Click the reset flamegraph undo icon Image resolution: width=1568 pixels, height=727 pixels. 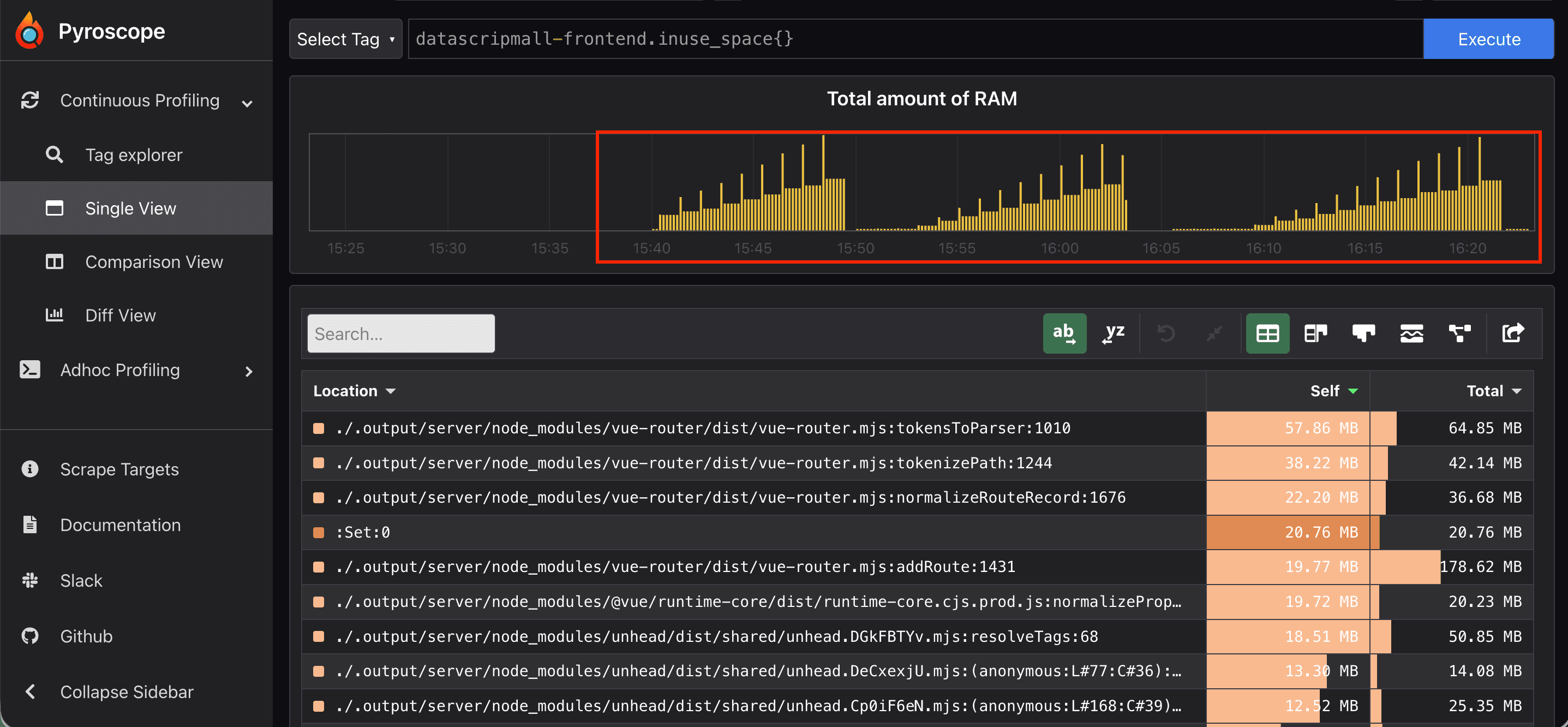point(1166,333)
